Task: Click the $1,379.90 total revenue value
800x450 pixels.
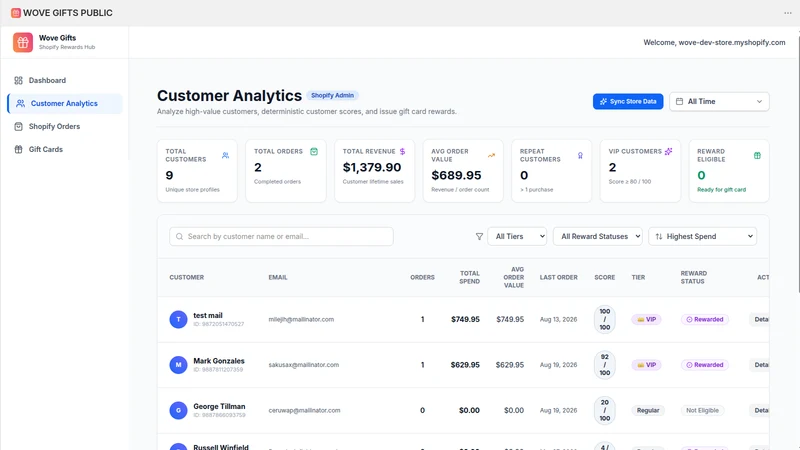Action: point(372,167)
